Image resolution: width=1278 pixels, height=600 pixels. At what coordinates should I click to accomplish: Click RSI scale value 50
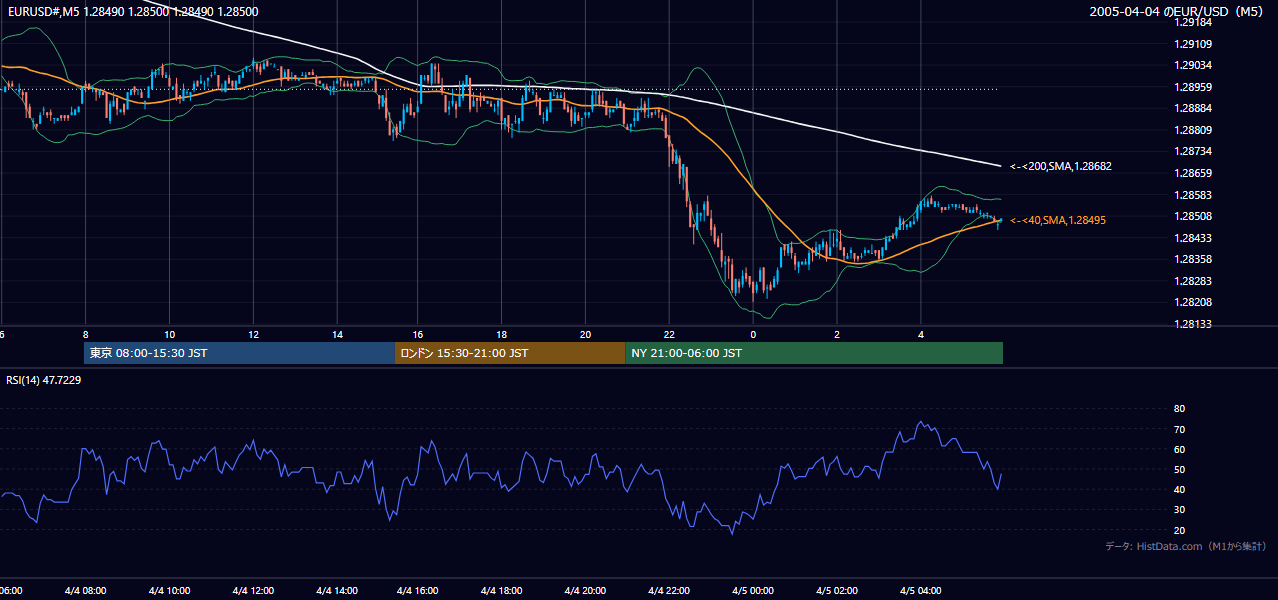[x=1180, y=469]
